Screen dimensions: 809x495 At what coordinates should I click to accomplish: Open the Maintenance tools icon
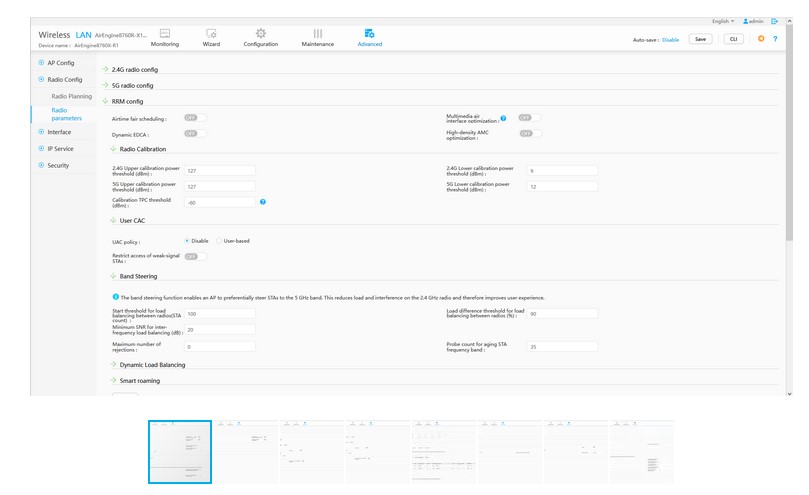tap(318, 33)
